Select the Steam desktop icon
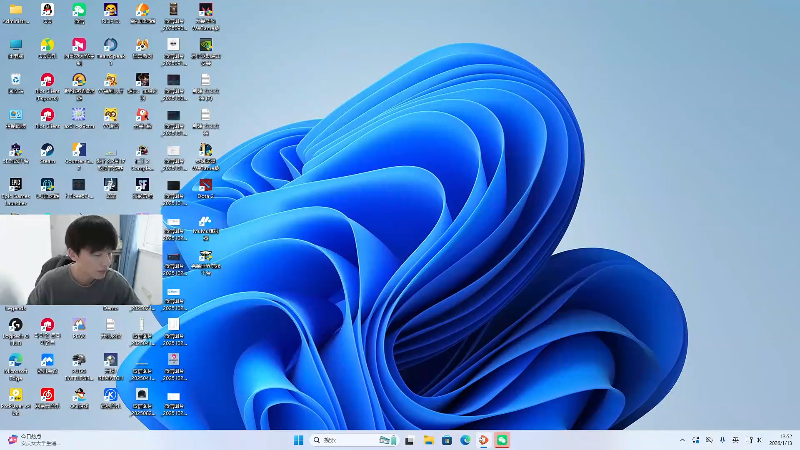Screen dimensions: 800x450 (47, 150)
